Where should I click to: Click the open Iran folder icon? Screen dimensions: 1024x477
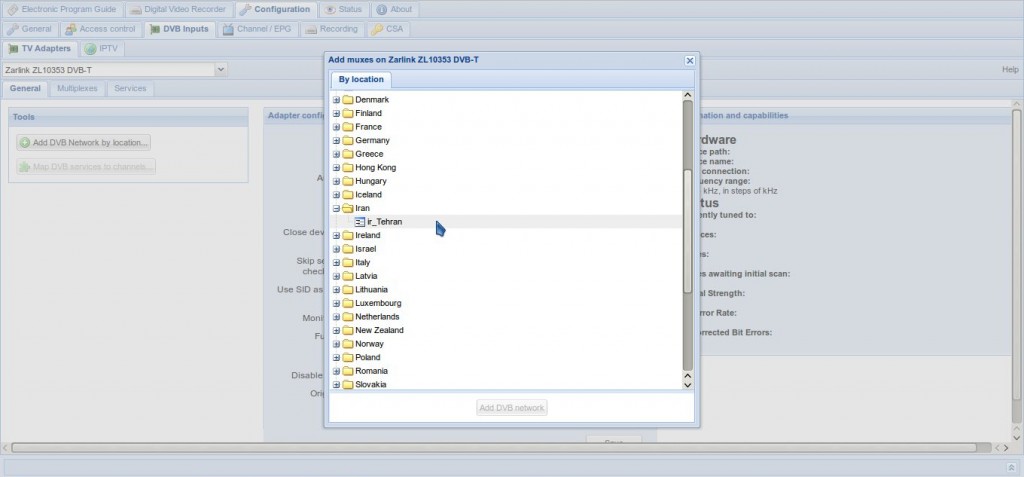pos(347,208)
